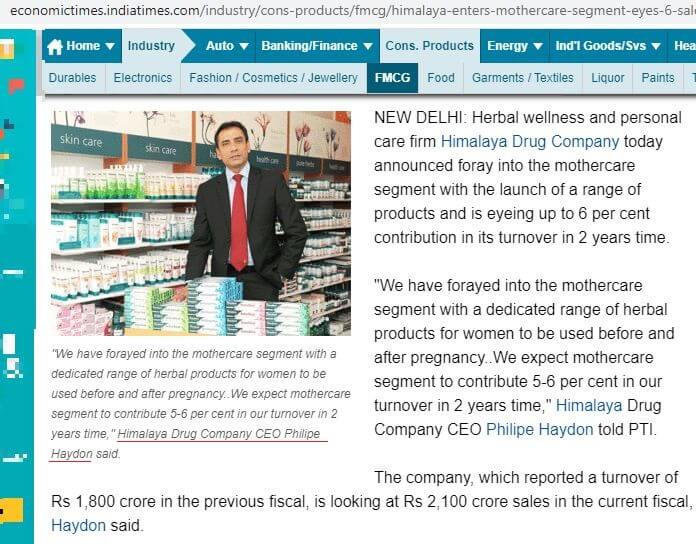Click the Home house icon
The width and height of the screenshot is (696, 544).
click(x=55, y=46)
